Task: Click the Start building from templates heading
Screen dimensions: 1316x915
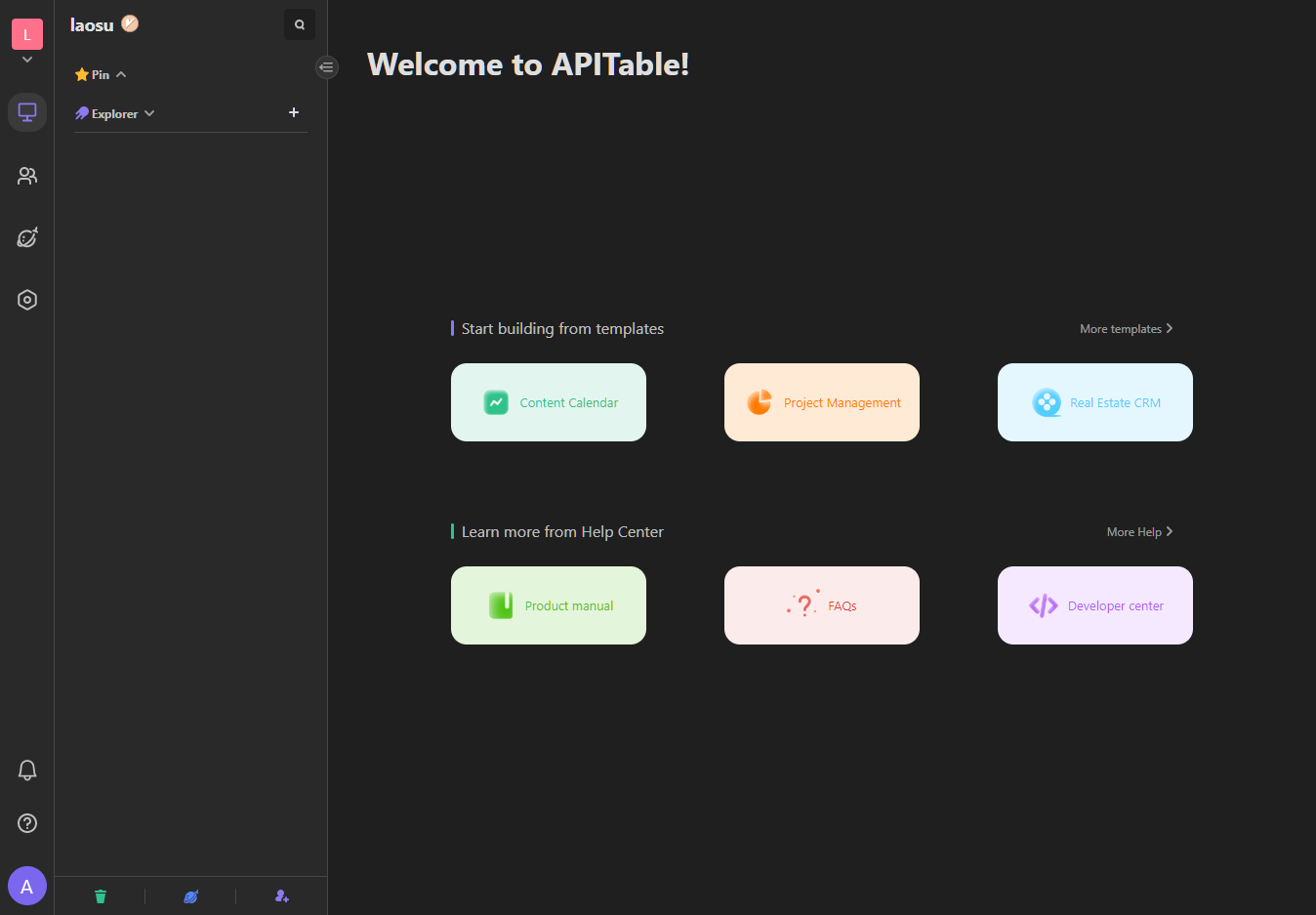Action: 562,329
